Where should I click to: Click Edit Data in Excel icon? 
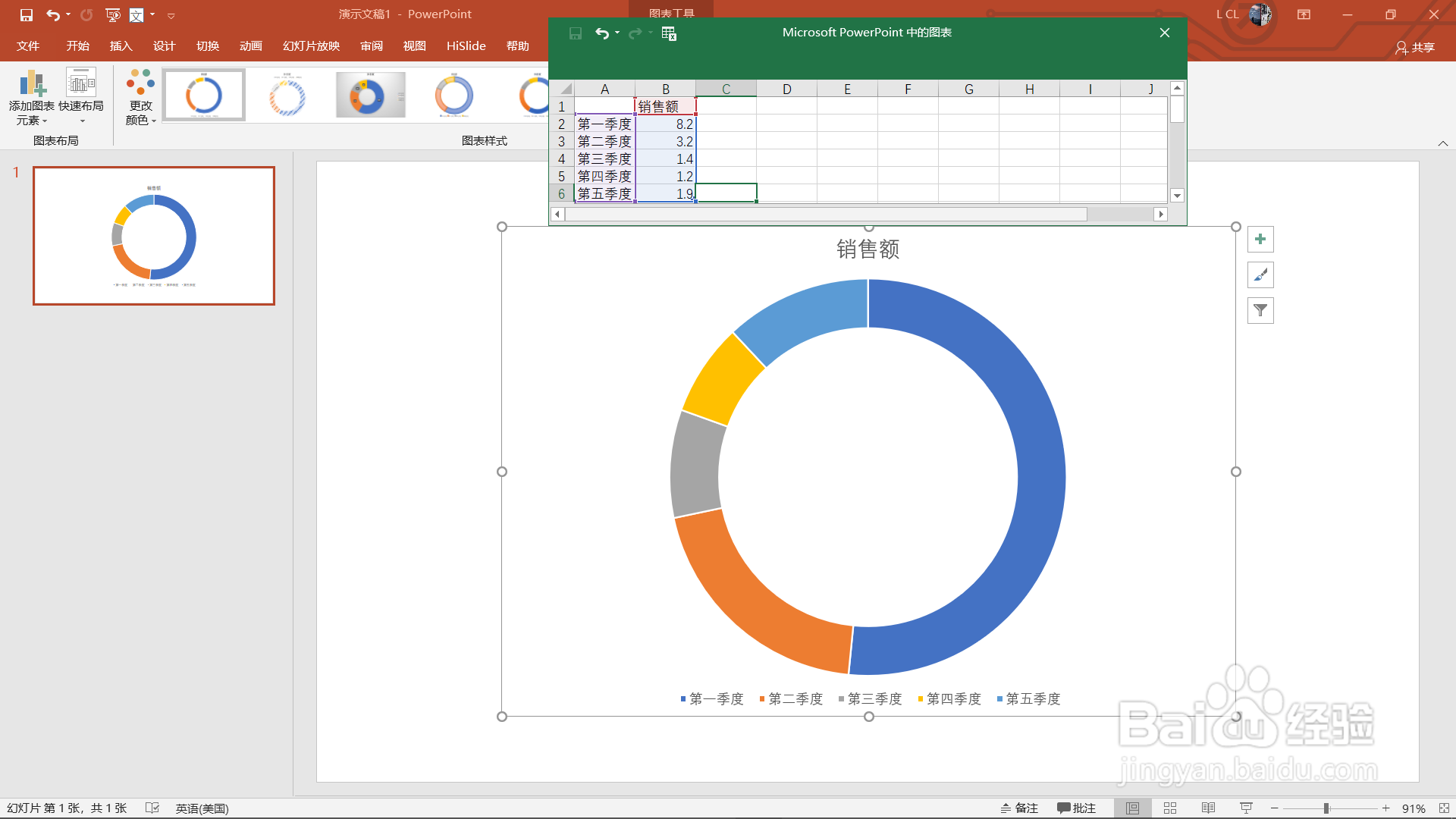coord(669,33)
